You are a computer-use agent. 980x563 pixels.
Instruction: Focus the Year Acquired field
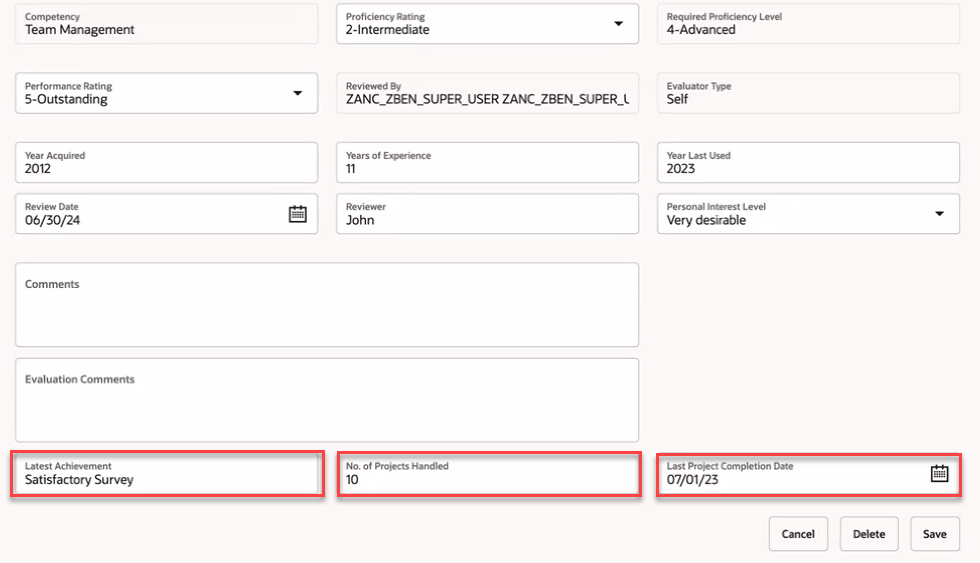coord(166,162)
